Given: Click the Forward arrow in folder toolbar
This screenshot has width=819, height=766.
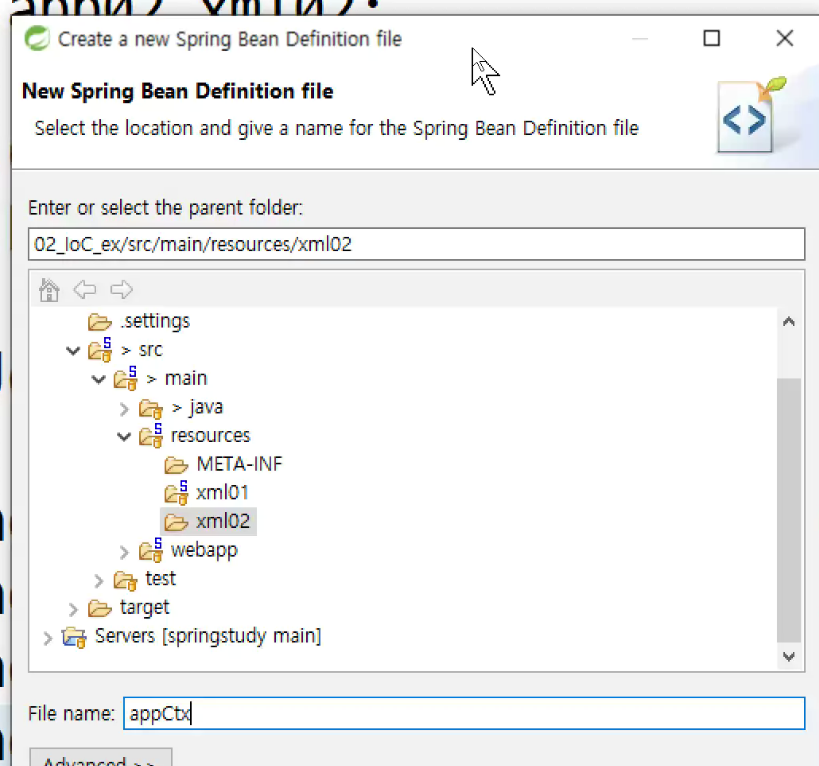Looking at the screenshot, I should (121, 289).
